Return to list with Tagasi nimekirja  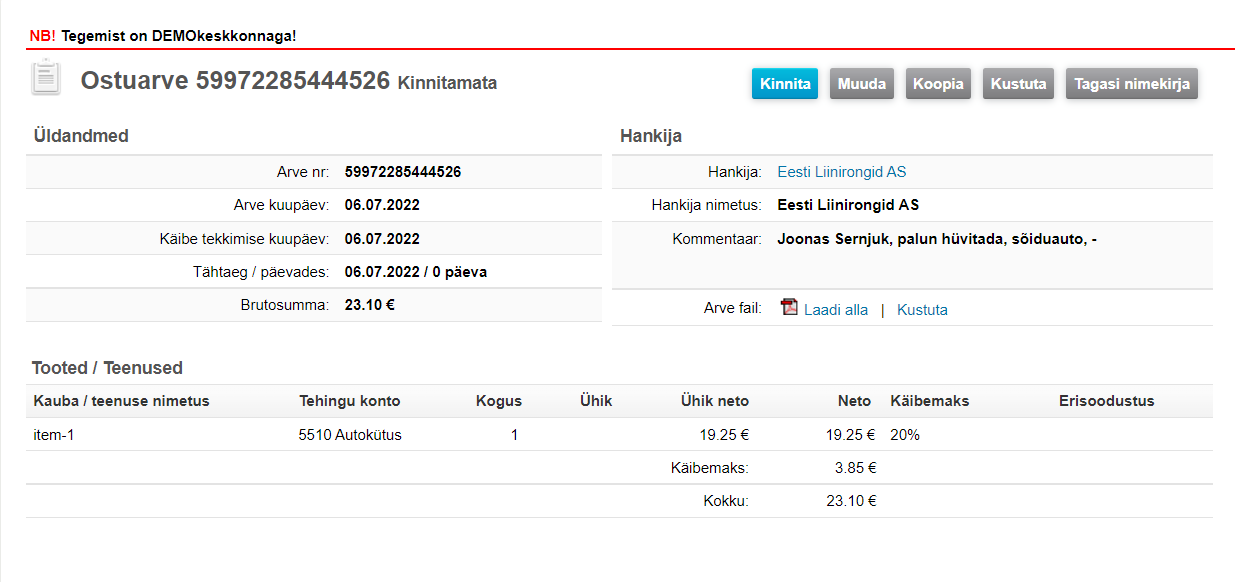(1132, 84)
